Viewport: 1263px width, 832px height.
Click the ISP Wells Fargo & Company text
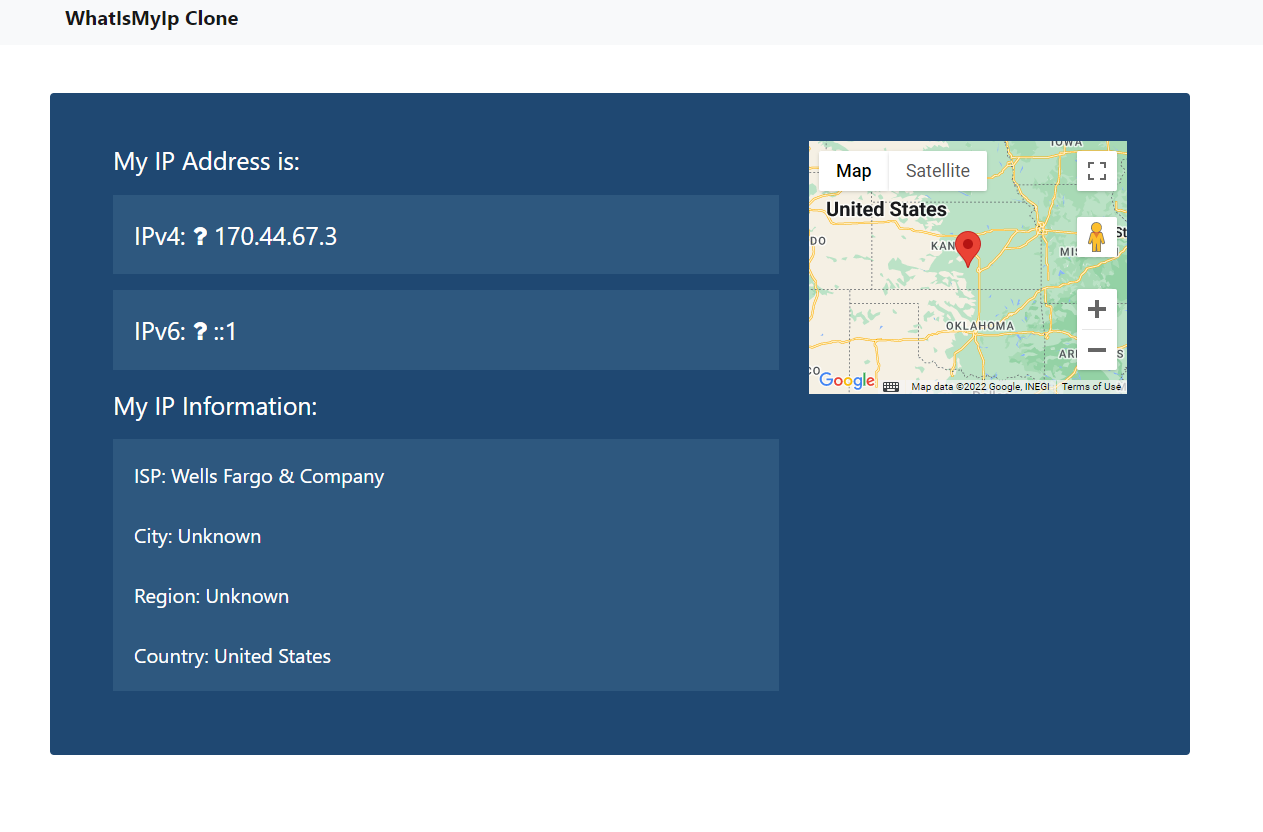coord(259,476)
